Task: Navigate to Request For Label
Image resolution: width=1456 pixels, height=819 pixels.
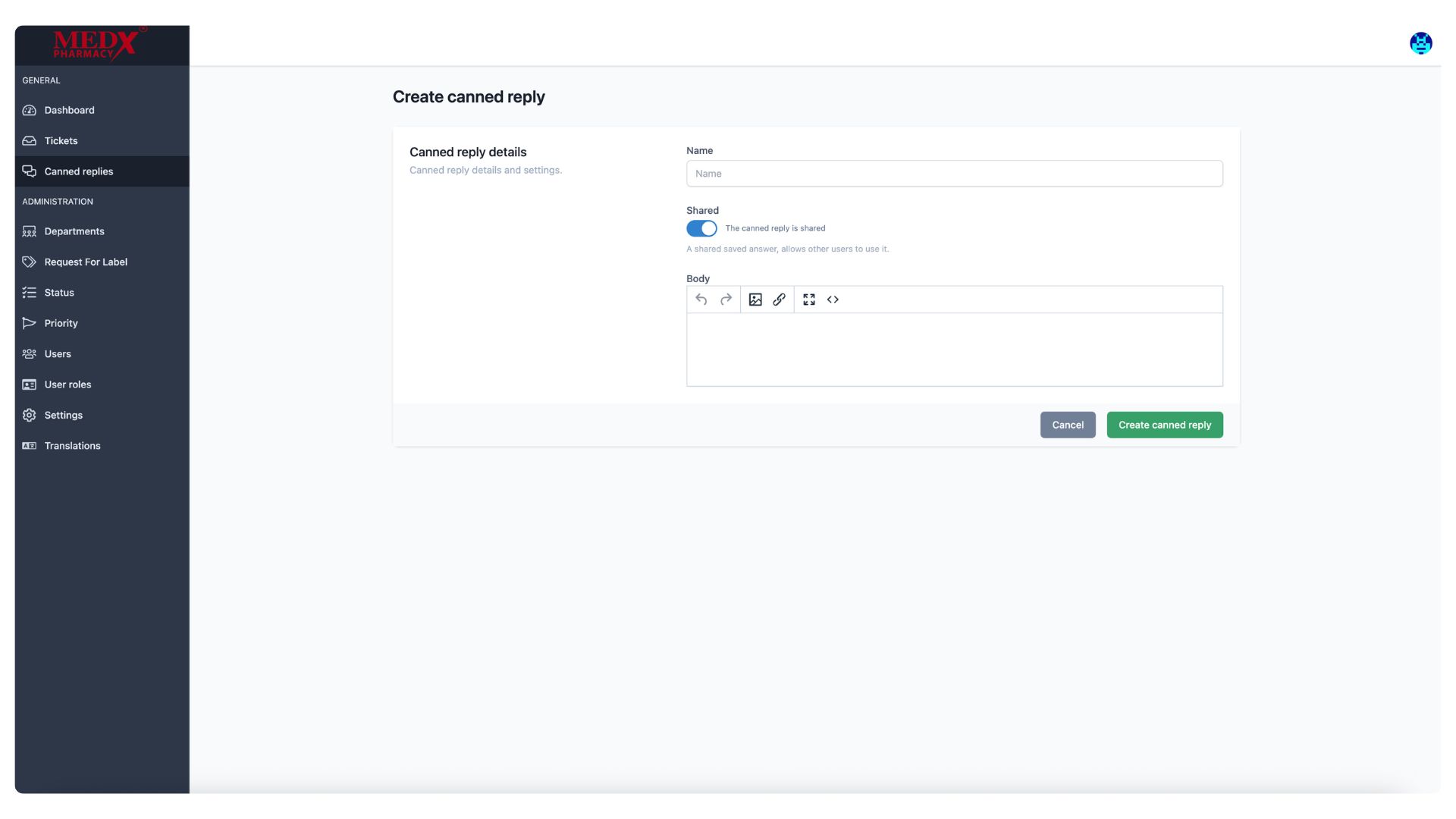Action: pyautogui.click(x=102, y=262)
